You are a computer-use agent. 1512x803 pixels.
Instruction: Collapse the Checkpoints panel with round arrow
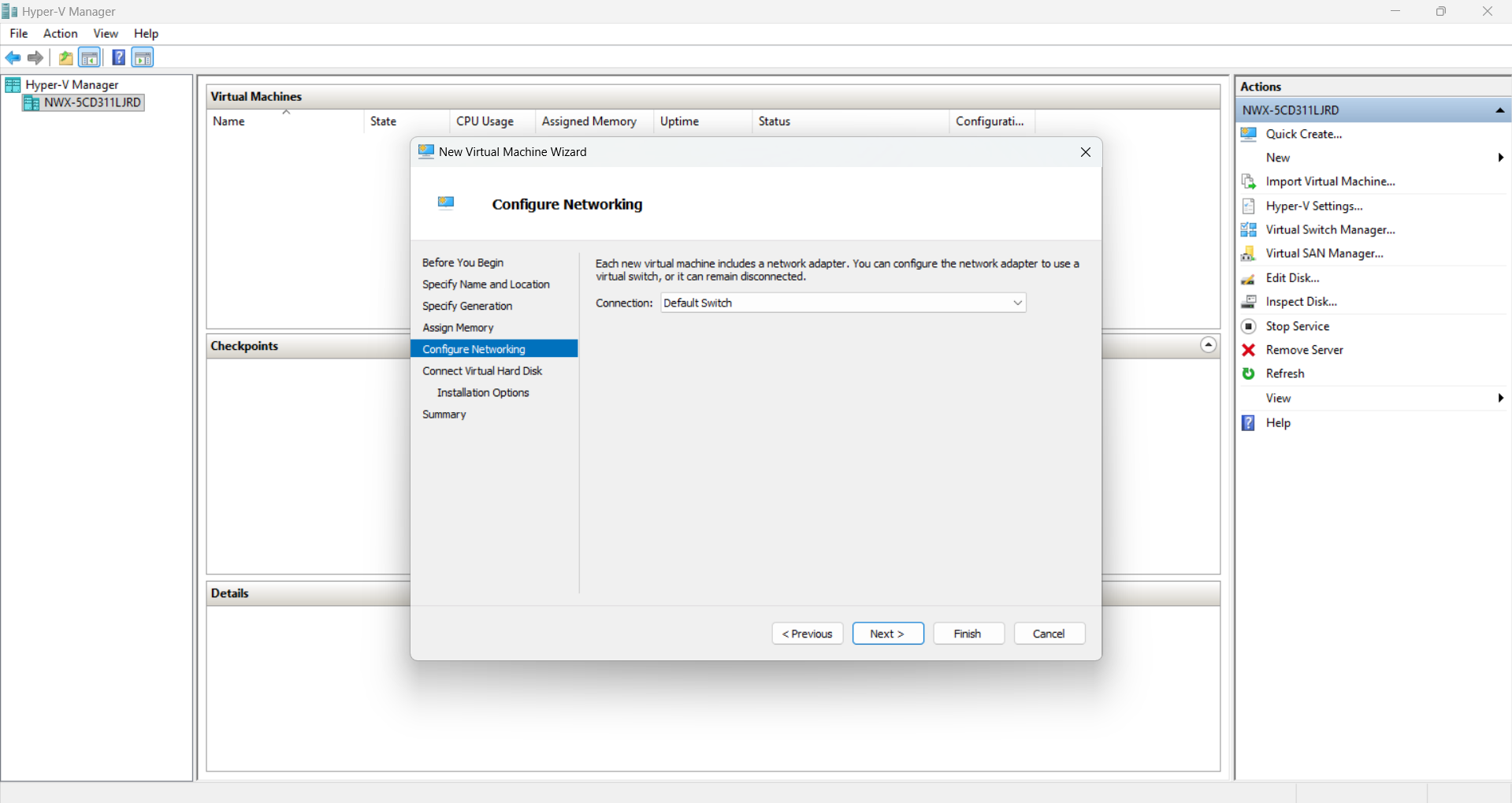[1208, 345]
